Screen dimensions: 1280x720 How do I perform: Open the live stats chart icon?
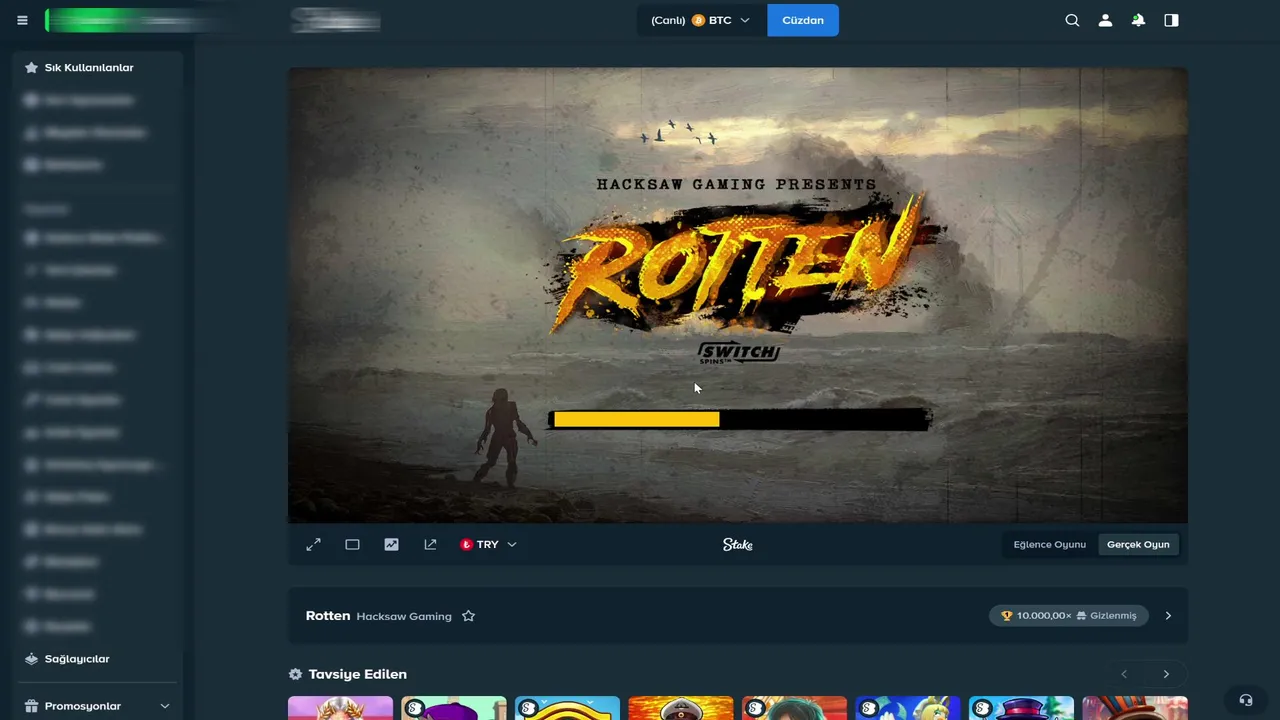391,544
